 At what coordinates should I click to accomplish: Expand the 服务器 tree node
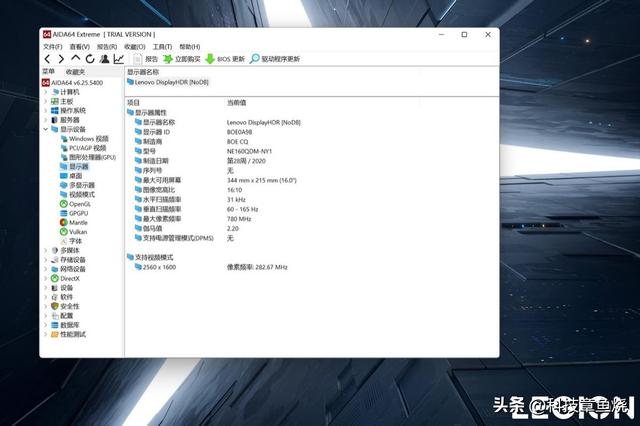[x=46, y=120]
